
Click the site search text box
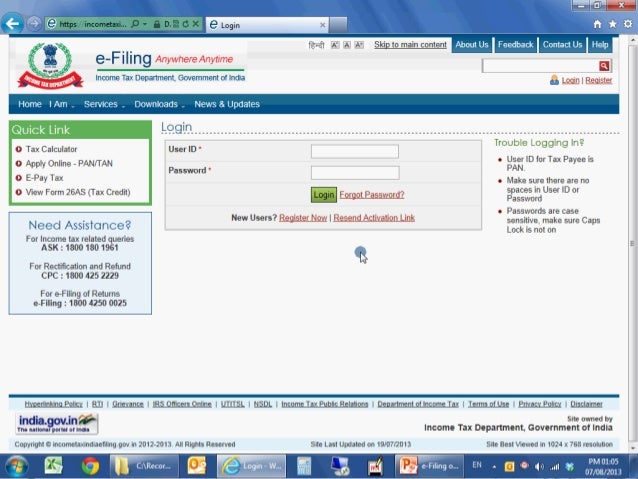click(x=540, y=66)
